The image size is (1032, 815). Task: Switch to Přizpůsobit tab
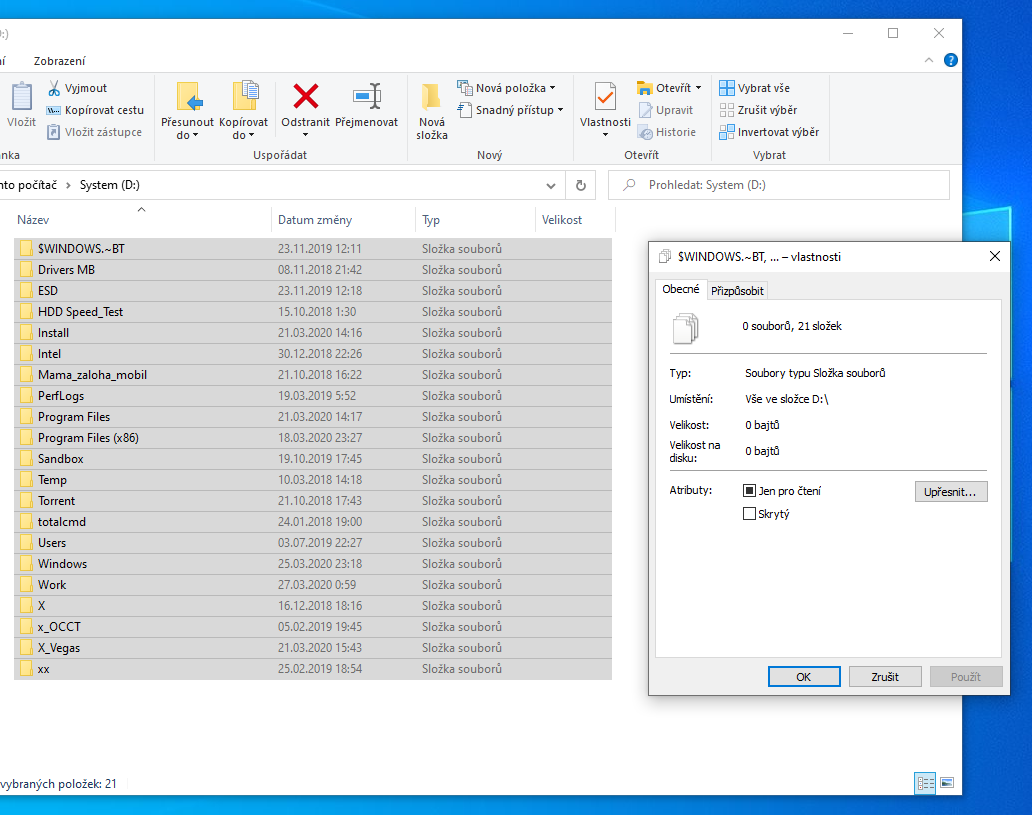point(737,290)
